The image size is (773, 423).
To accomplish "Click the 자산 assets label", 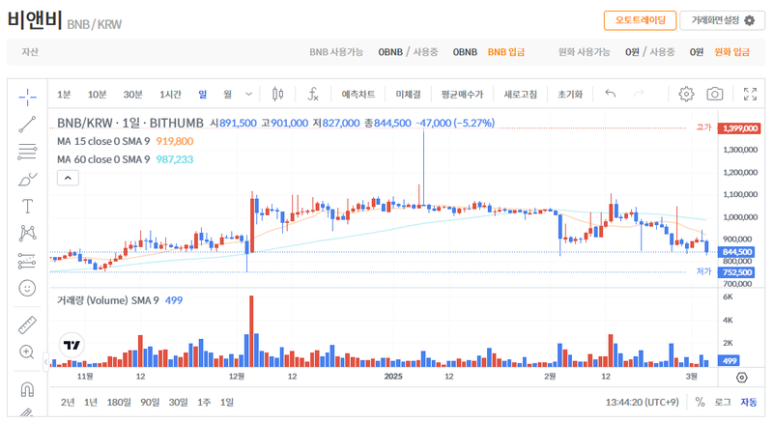I will tap(30, 52).
